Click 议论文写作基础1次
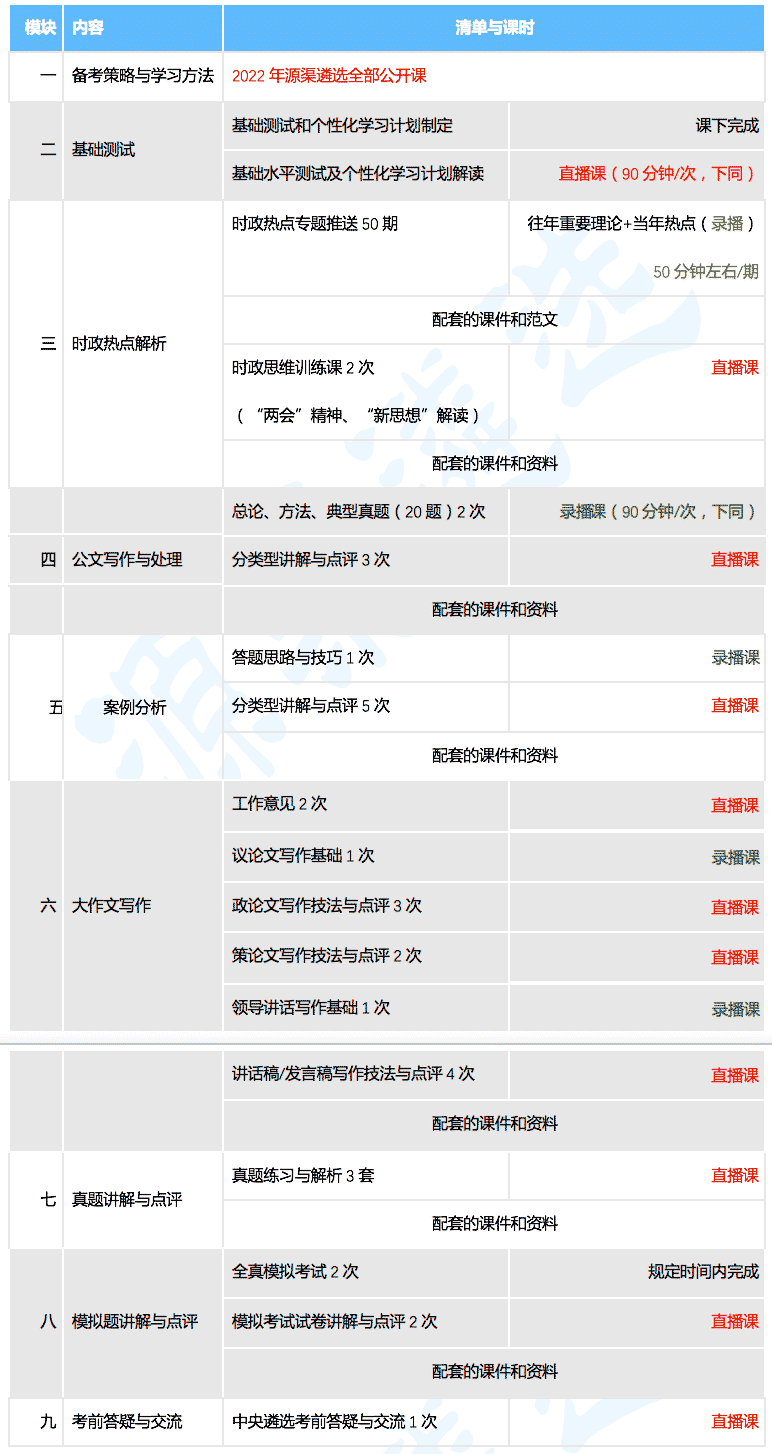The image size is (772, 1454). pos(303,856)
